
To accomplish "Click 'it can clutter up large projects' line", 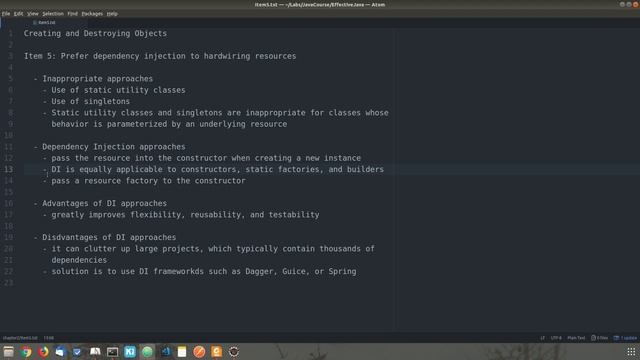I will pos(209,249).
